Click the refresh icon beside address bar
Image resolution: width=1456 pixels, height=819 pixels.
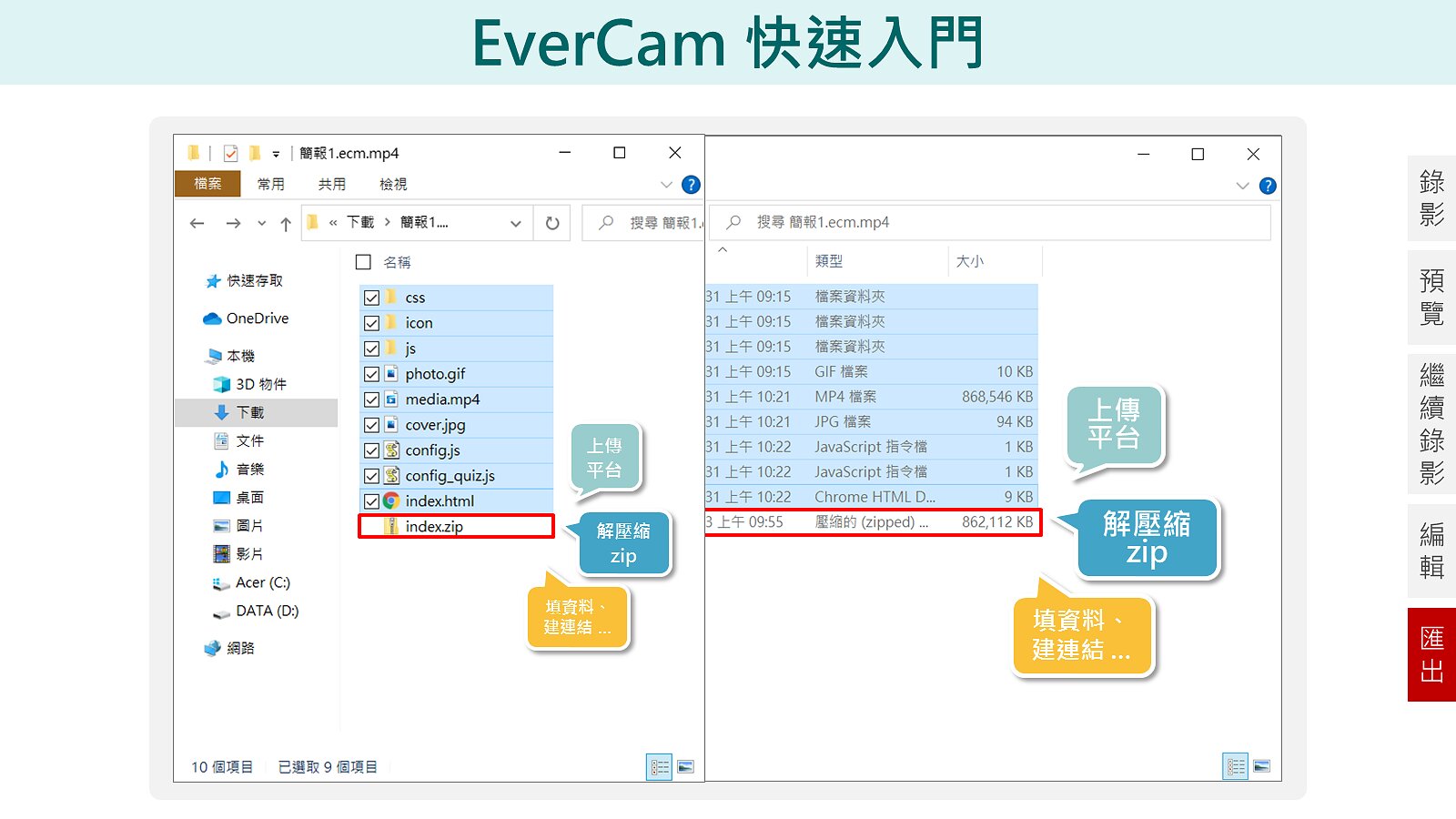(552, 223)
